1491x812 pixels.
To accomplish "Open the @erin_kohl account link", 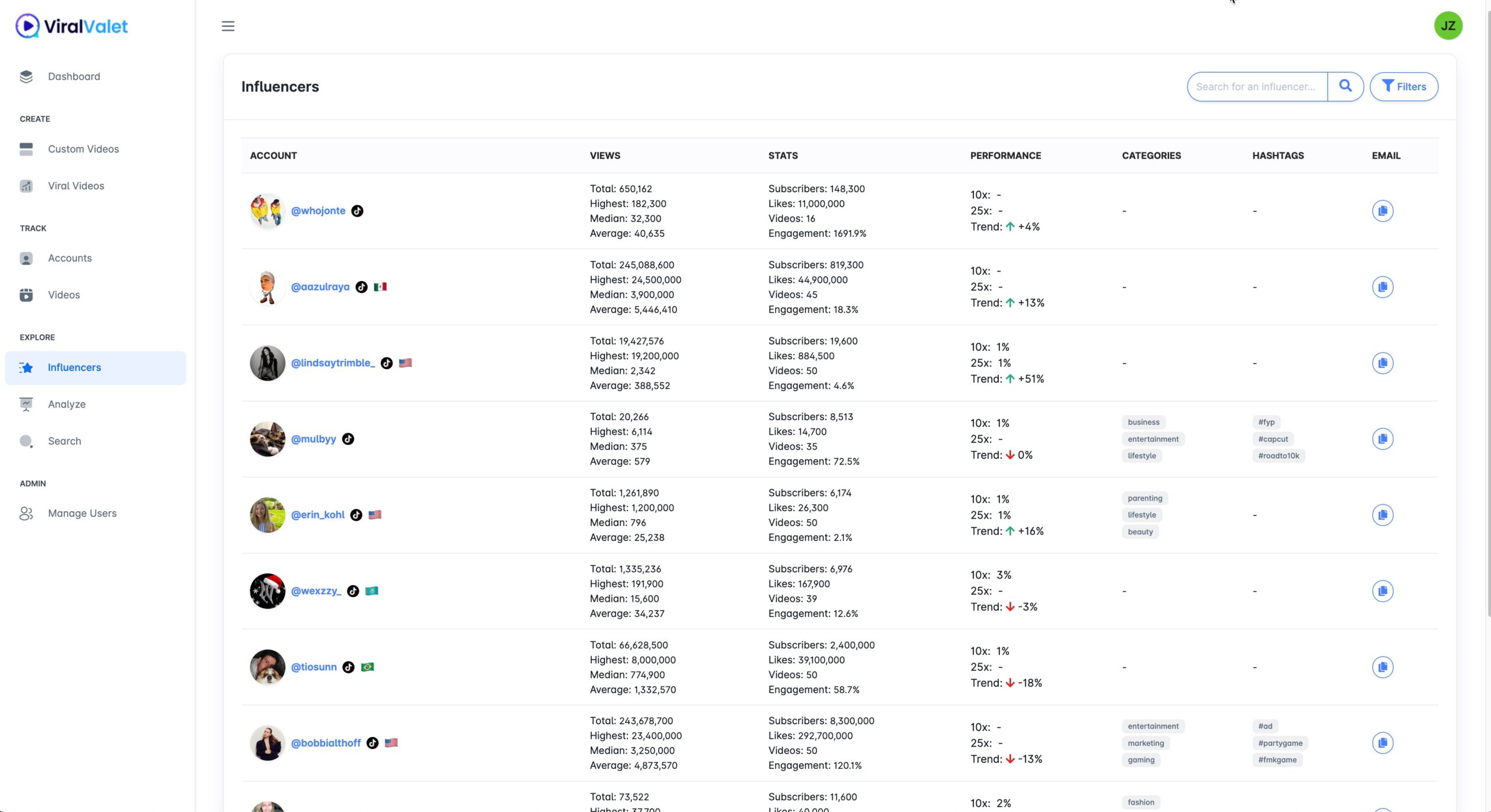I will 317,515.
